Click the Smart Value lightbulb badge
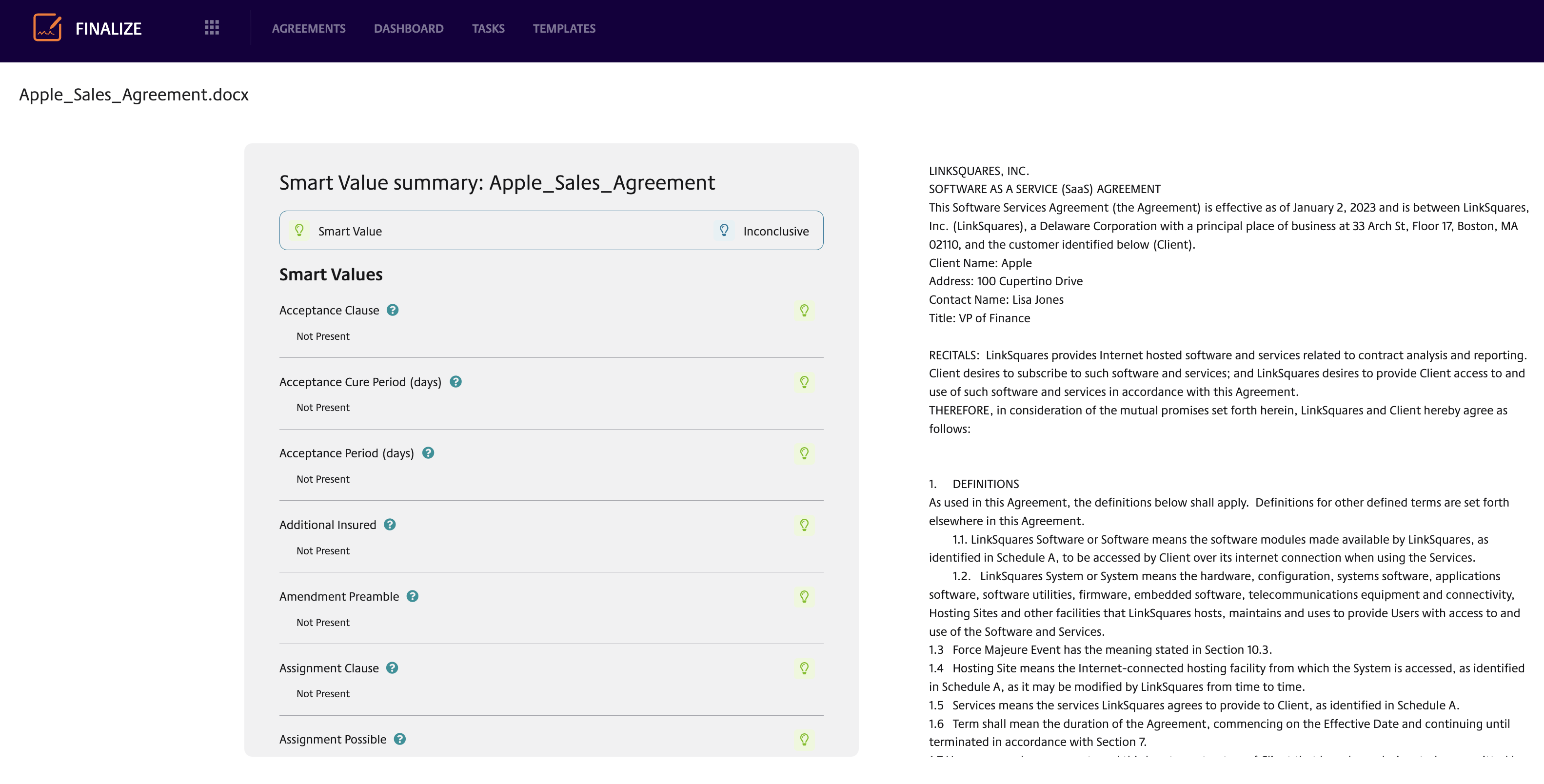The width and height of the screenshot is (1544, 784). (x=300, y=230)
